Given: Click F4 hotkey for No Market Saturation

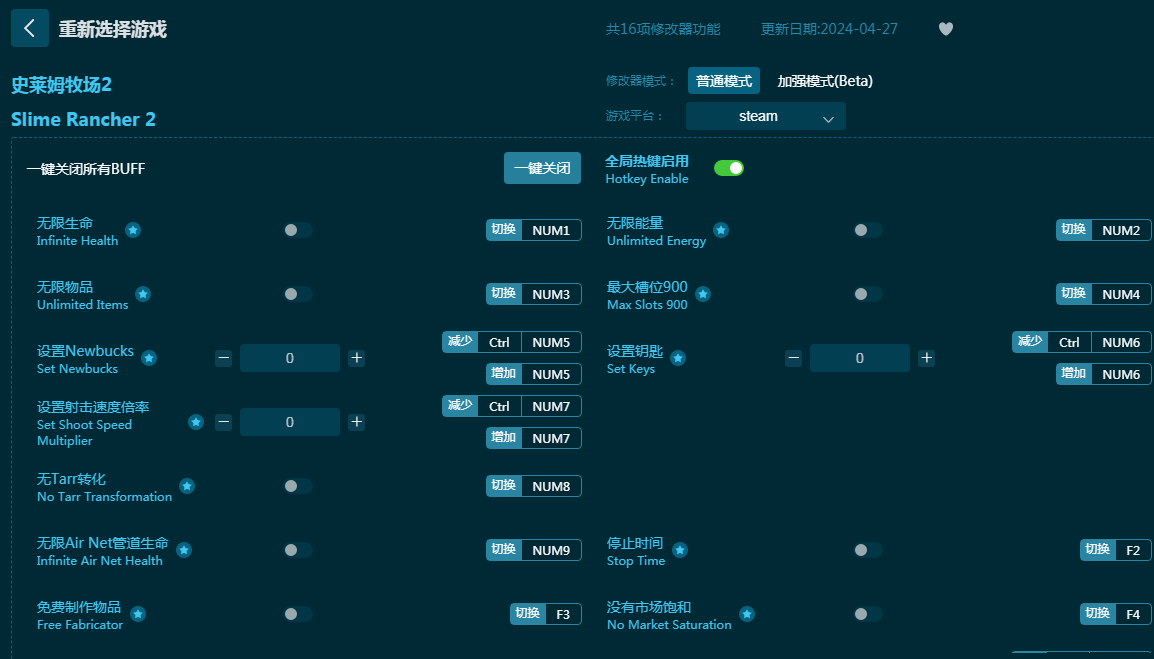Looking at the screenshot, I should coord(1116,614).
